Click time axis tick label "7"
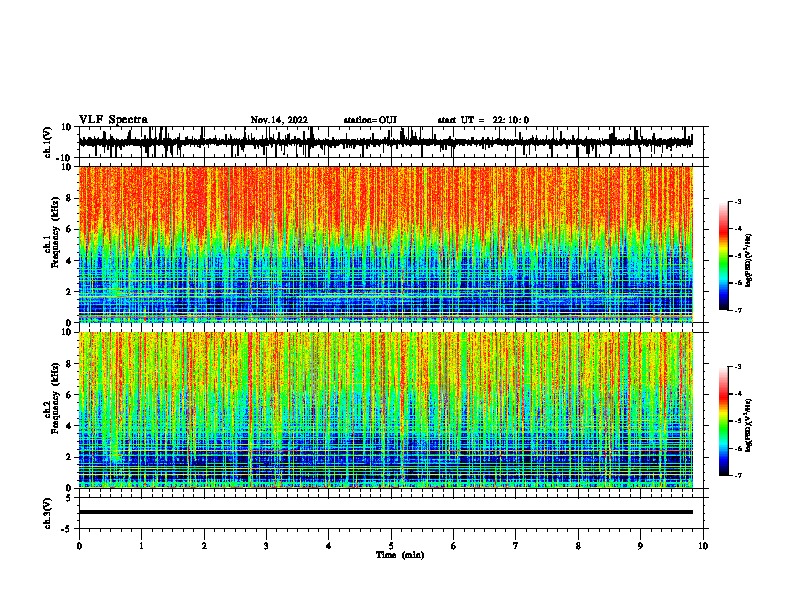This screenshot has width=792, height=612. (516, 546)
